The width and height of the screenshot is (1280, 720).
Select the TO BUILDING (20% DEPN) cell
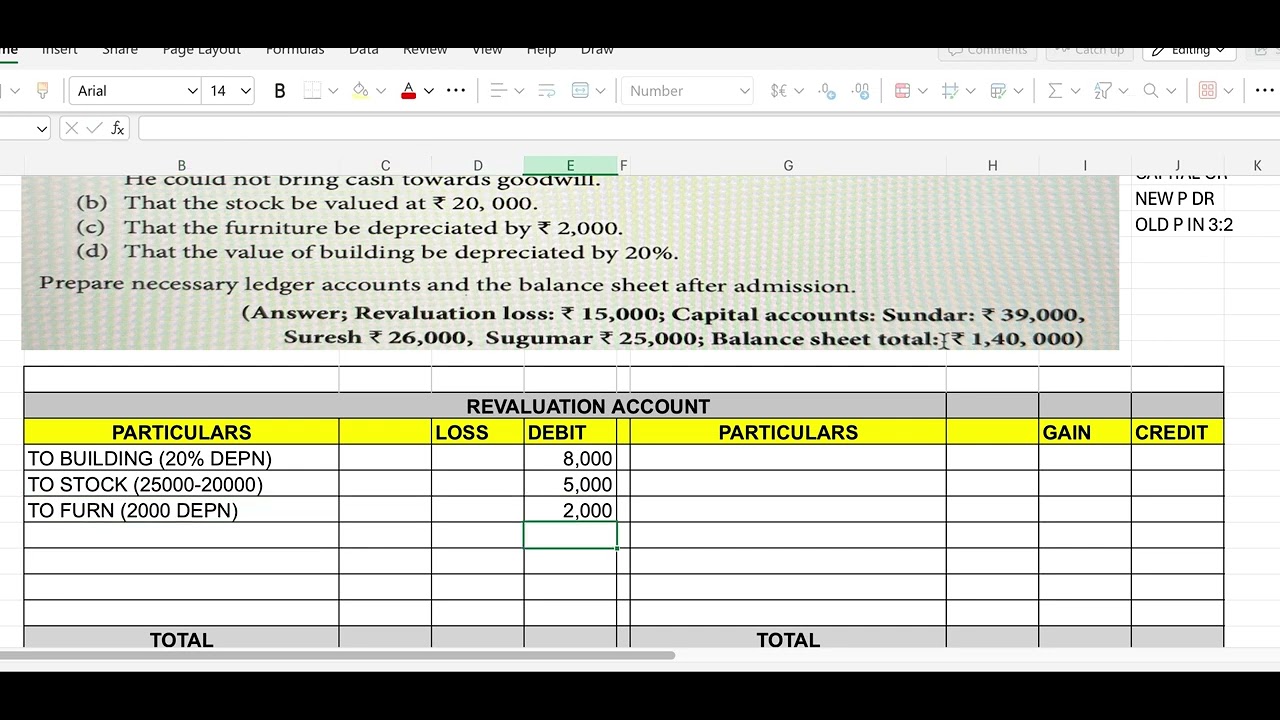click(x=181, y=458)
